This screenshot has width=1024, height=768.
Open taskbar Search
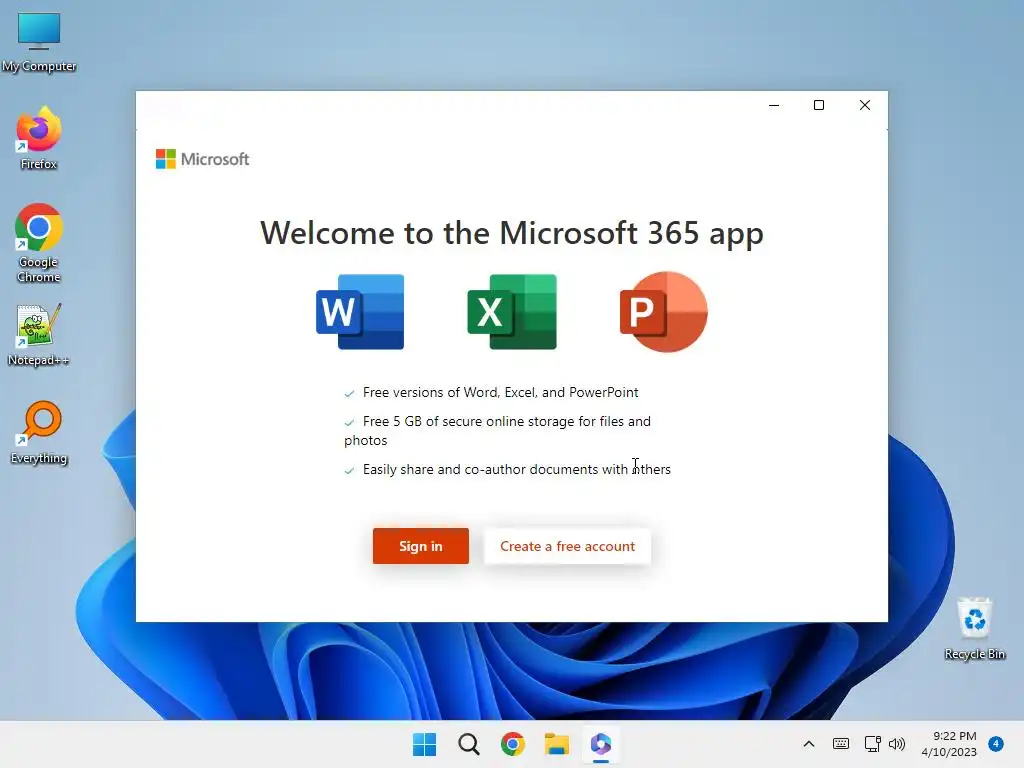tap(469, 744)
